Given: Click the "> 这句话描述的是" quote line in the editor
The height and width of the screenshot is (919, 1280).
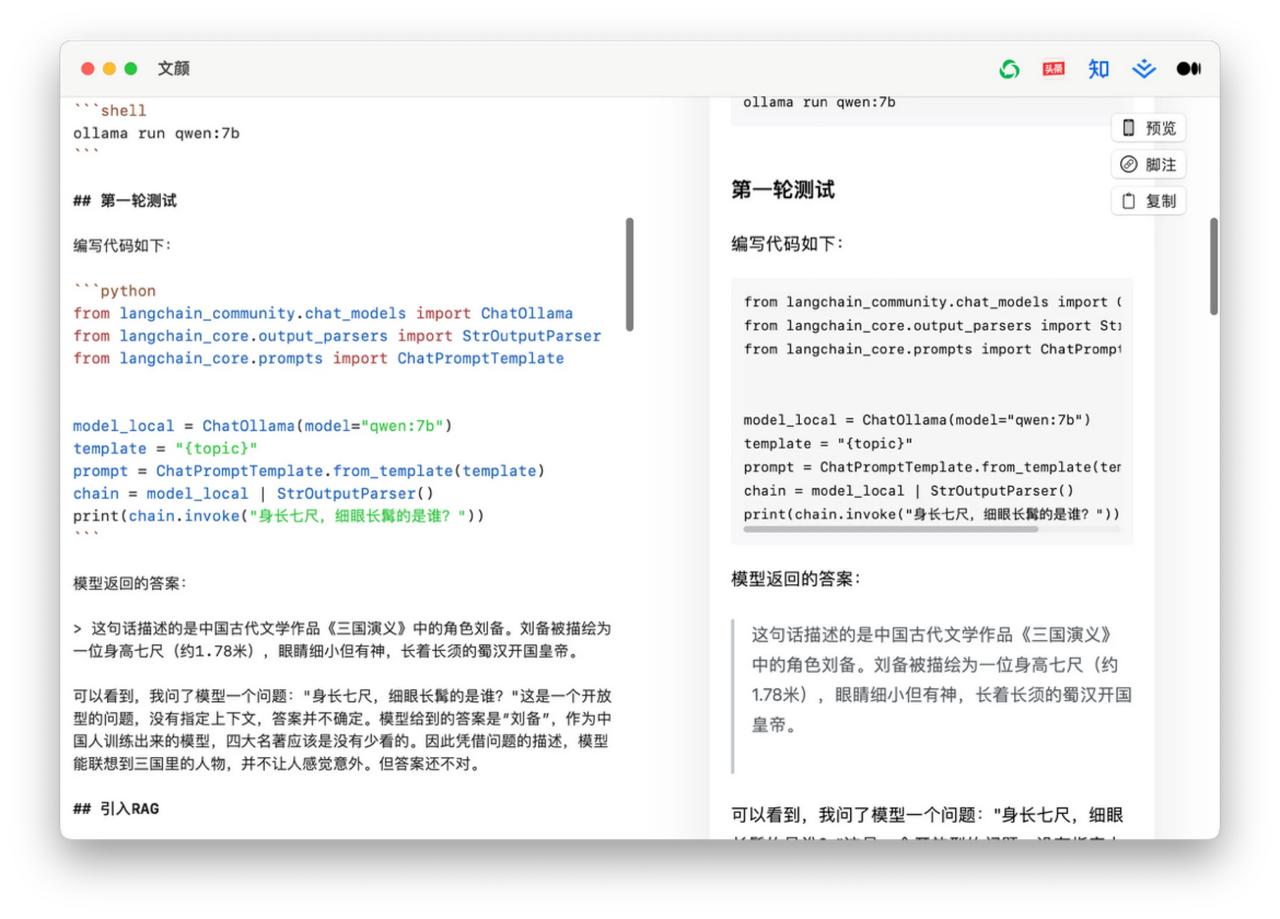Looking at the screenshot, I should click(342, 640).
